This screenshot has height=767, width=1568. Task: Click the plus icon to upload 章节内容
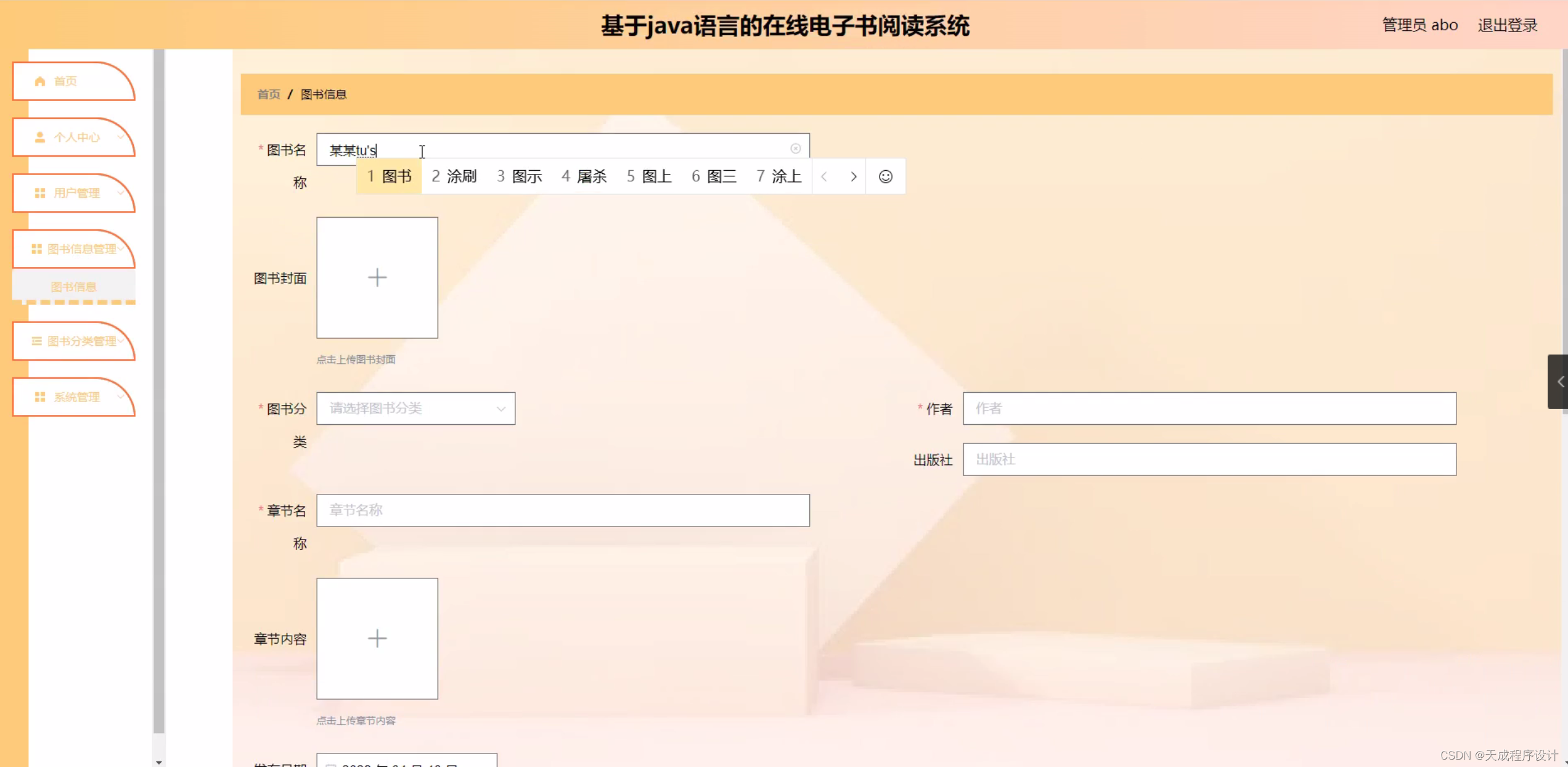377,639
